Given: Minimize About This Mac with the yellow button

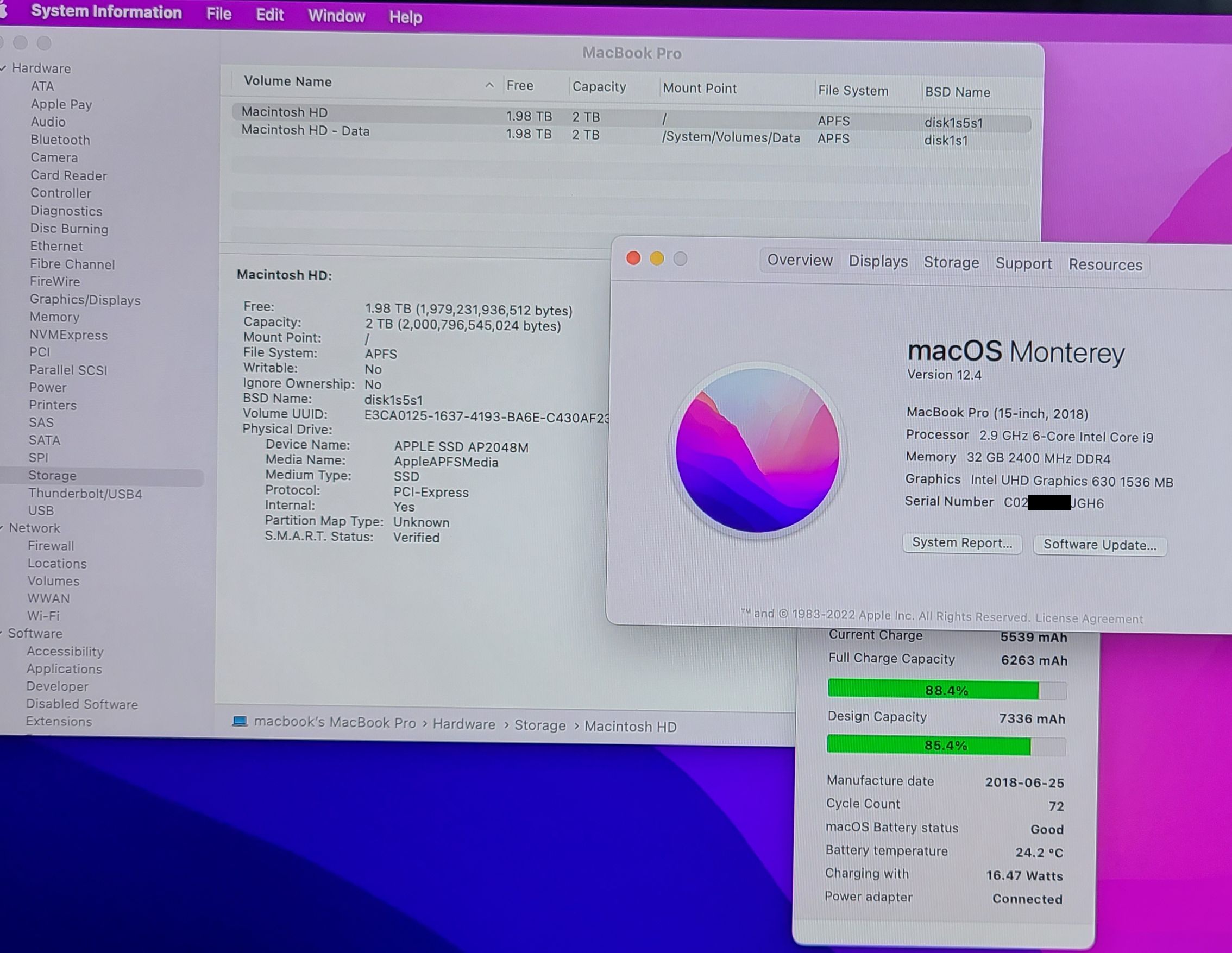Looking at the screenshot, I should pyautogui.click(x=657, y=259).
